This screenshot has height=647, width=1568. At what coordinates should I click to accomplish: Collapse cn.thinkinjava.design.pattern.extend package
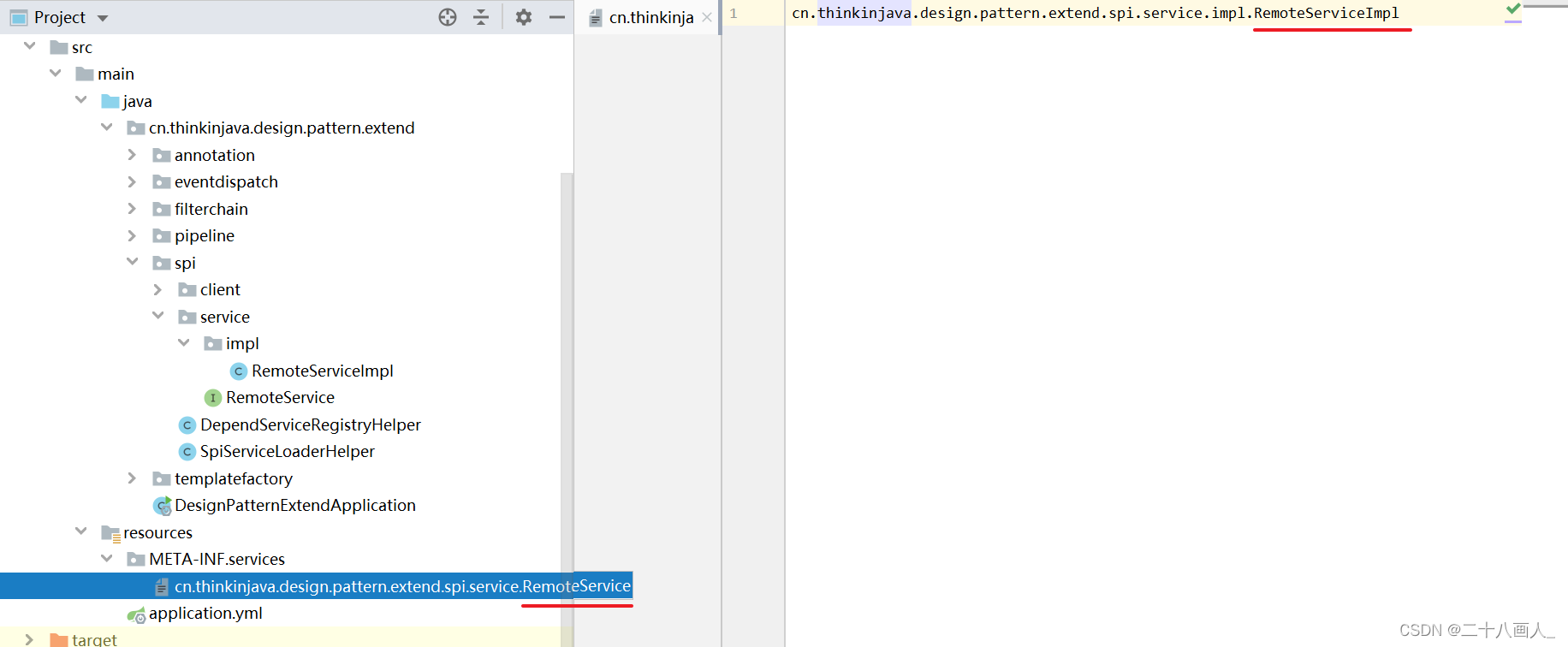107,128
